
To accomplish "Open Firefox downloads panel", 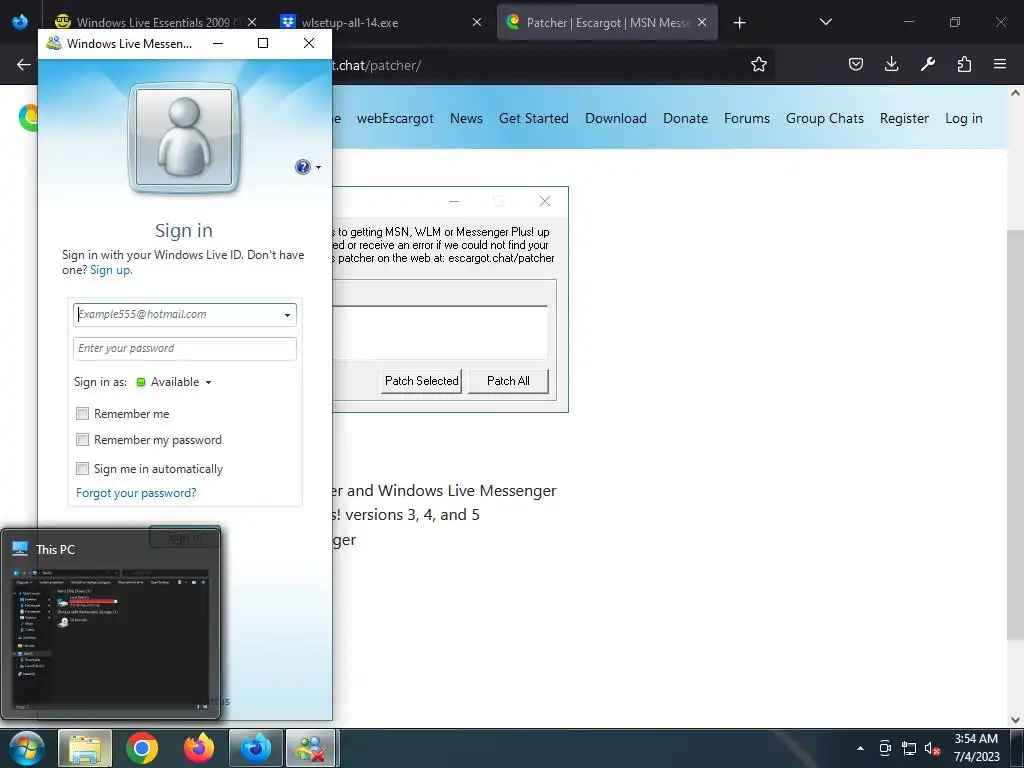I will (x=891, y=64).
